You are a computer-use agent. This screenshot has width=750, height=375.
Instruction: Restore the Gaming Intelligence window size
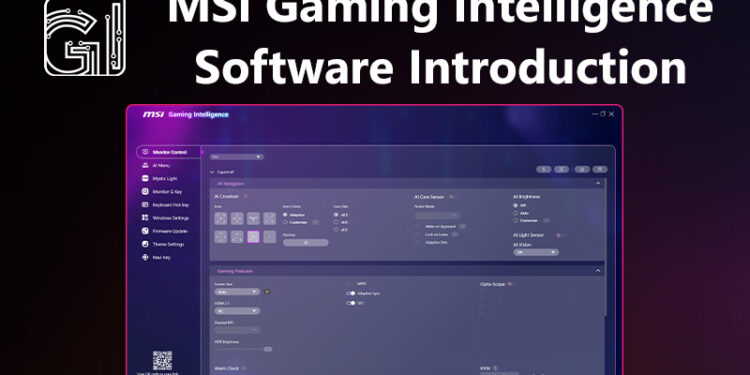[x=603, y=114]
